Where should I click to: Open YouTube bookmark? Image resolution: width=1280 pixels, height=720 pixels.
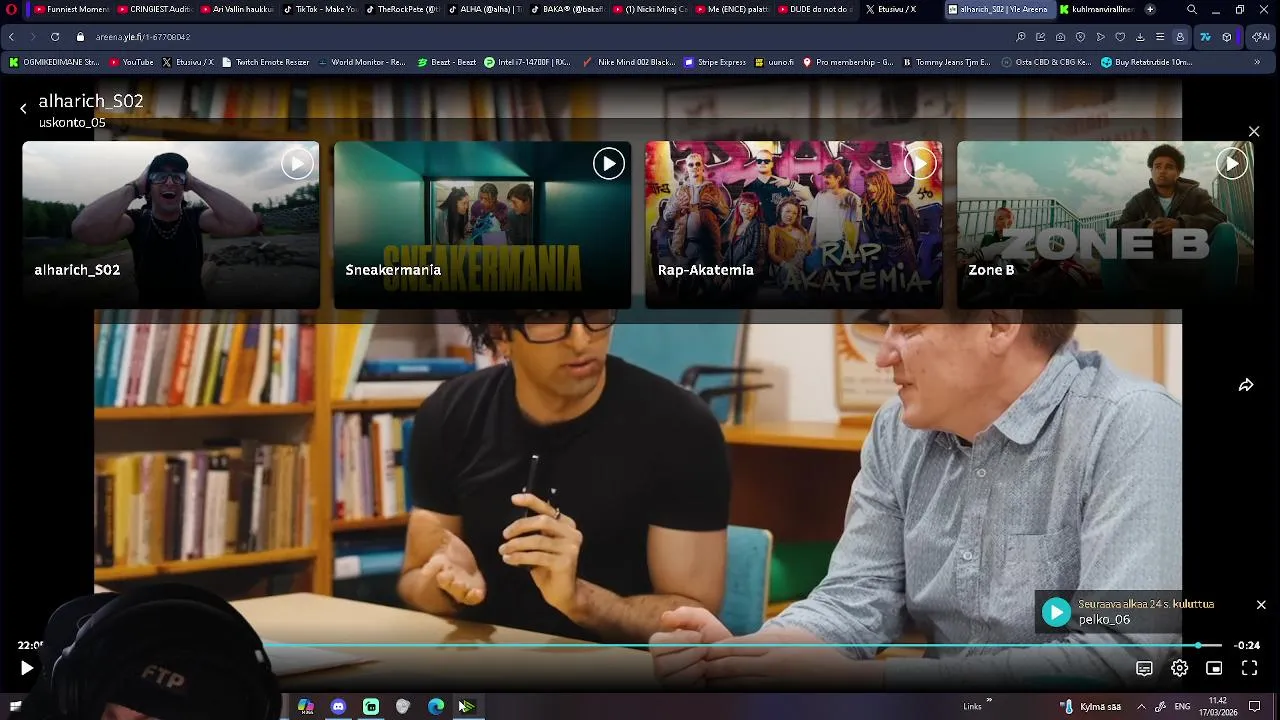(x=131, y=62)
